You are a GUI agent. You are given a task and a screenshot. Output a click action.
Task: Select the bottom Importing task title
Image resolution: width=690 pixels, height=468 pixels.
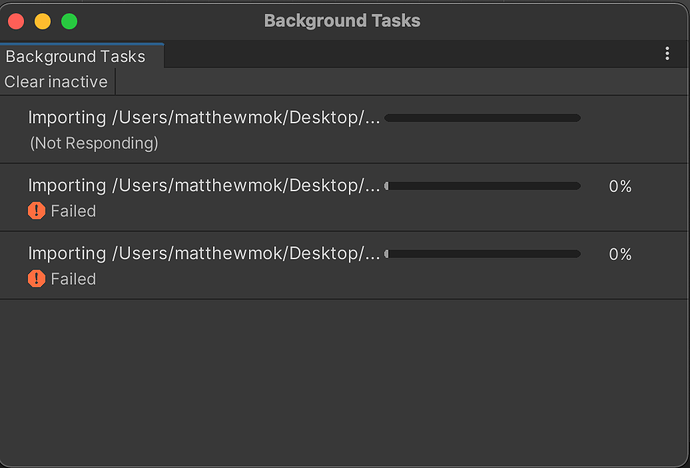click(204, 254)
